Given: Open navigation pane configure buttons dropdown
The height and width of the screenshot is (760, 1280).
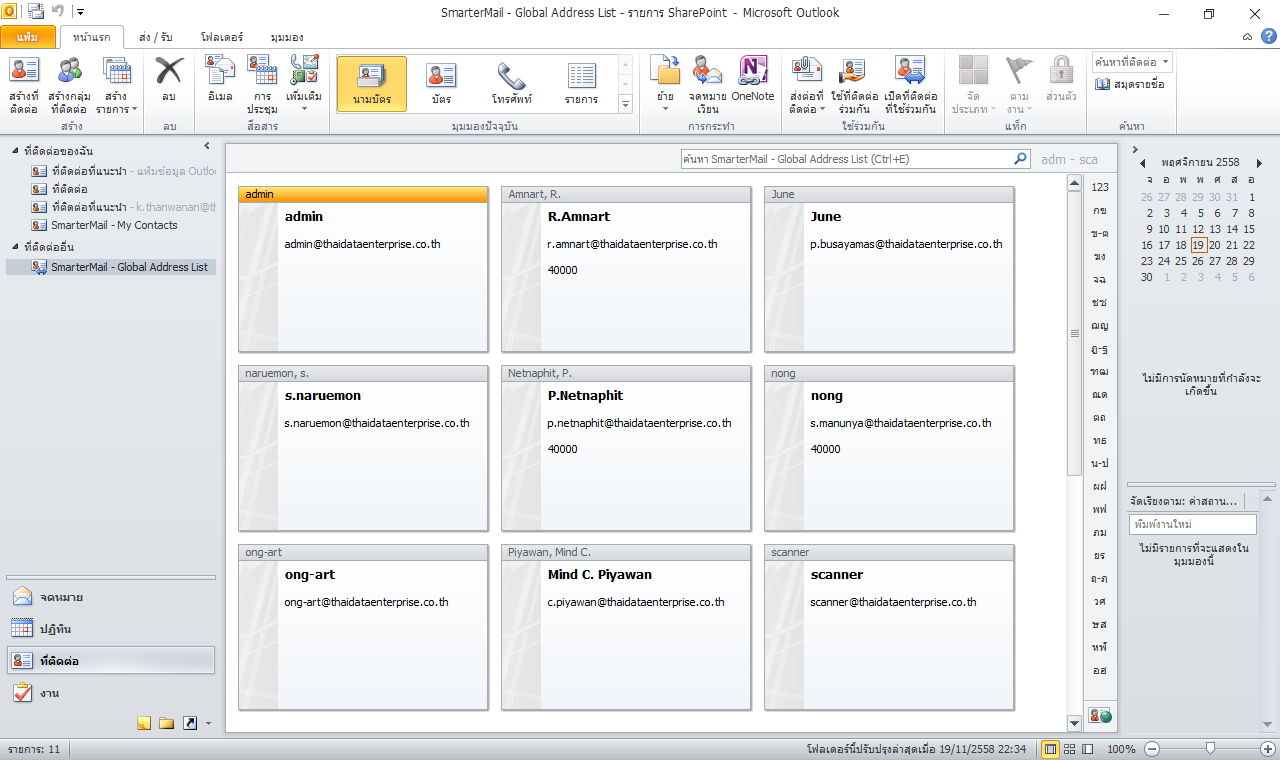Looking at the screenshot, I should [208, 723].
